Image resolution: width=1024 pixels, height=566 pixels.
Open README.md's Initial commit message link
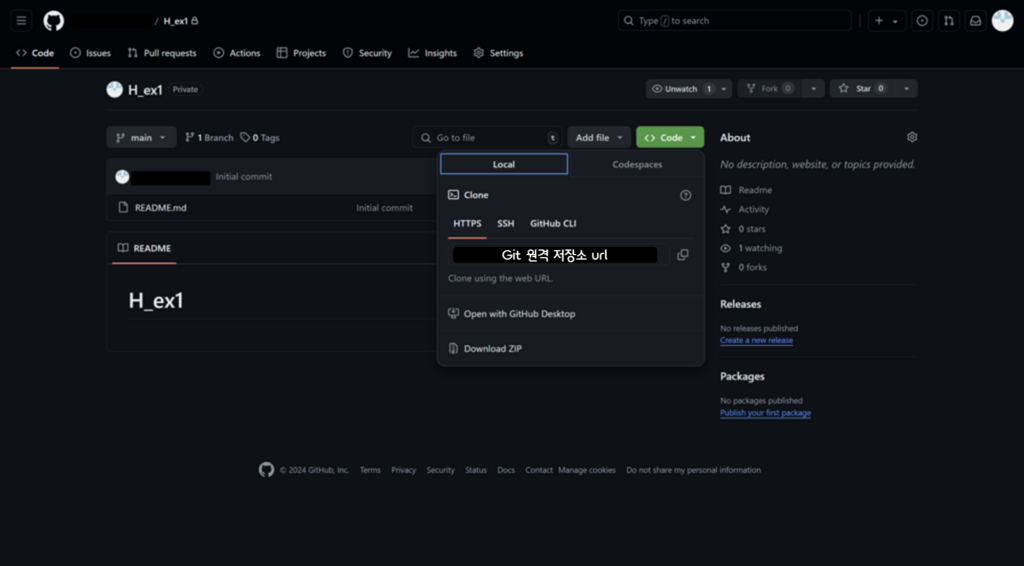pyautogui.click(x=384, y=208)
